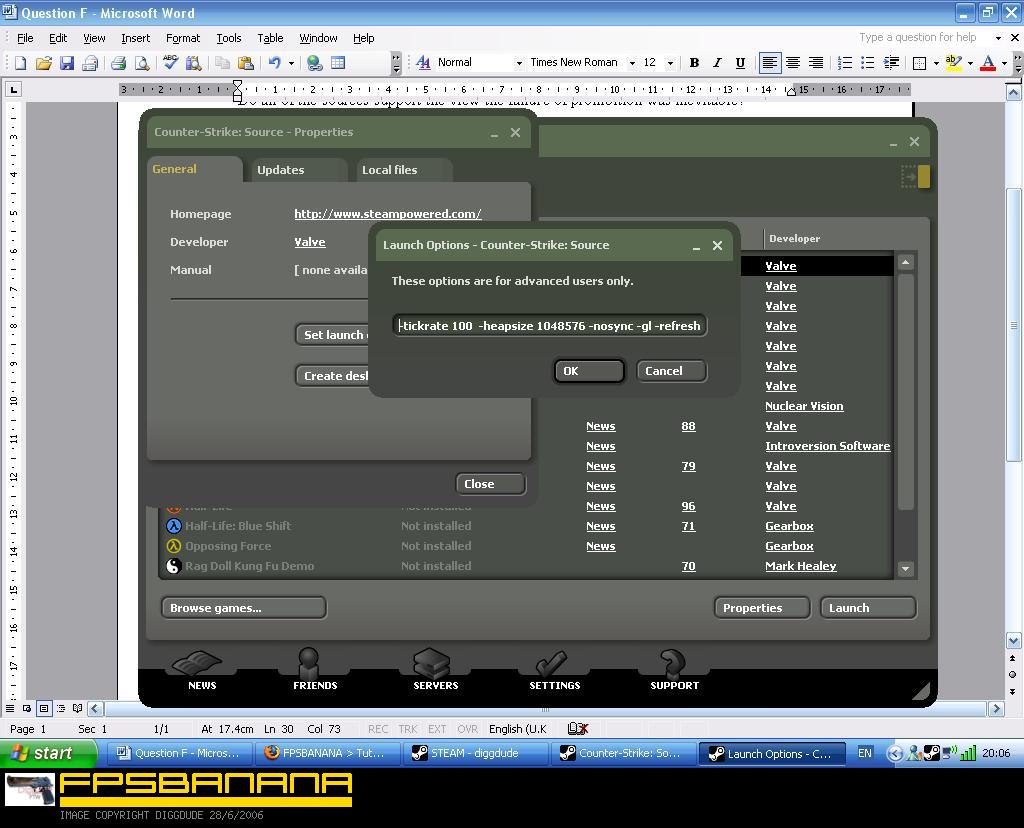This screenshot has width=1024, height=828.
Task: Toggle Align Left paragraph alignment
Action: [770, 63]
